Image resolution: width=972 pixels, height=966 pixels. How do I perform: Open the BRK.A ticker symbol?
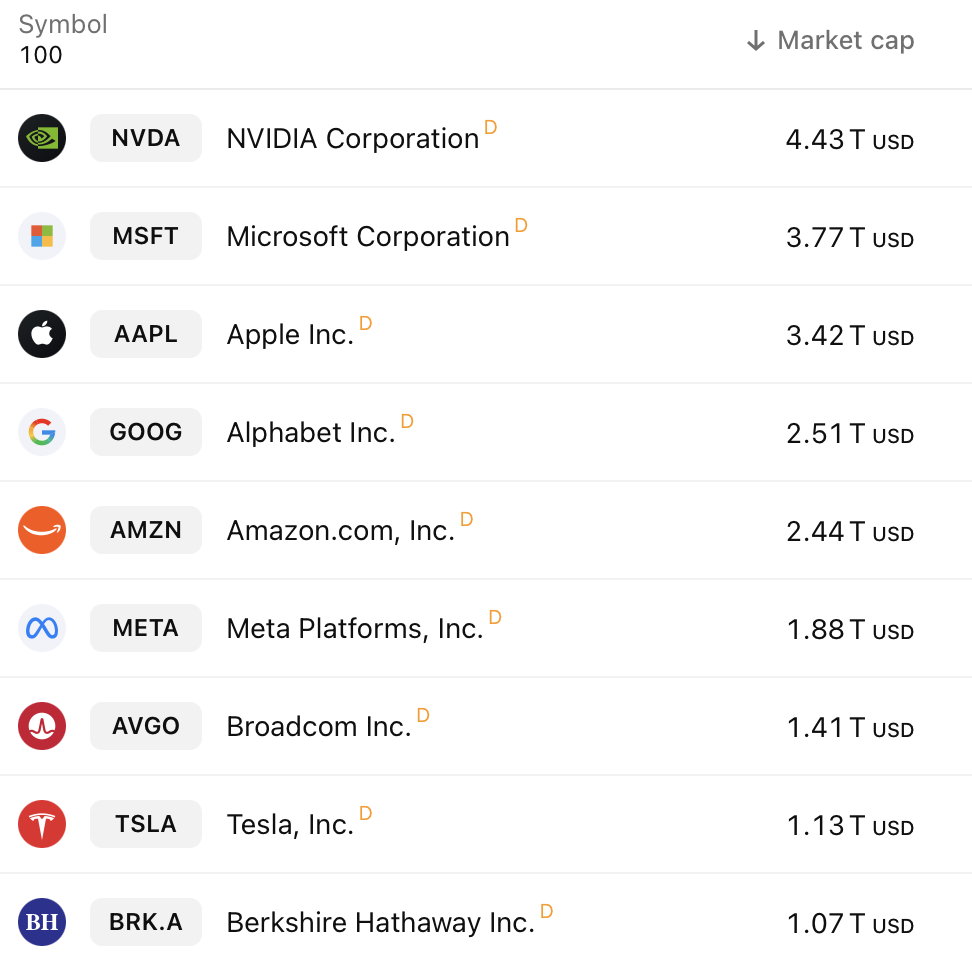pyautogui.click(x=146, y=922)
